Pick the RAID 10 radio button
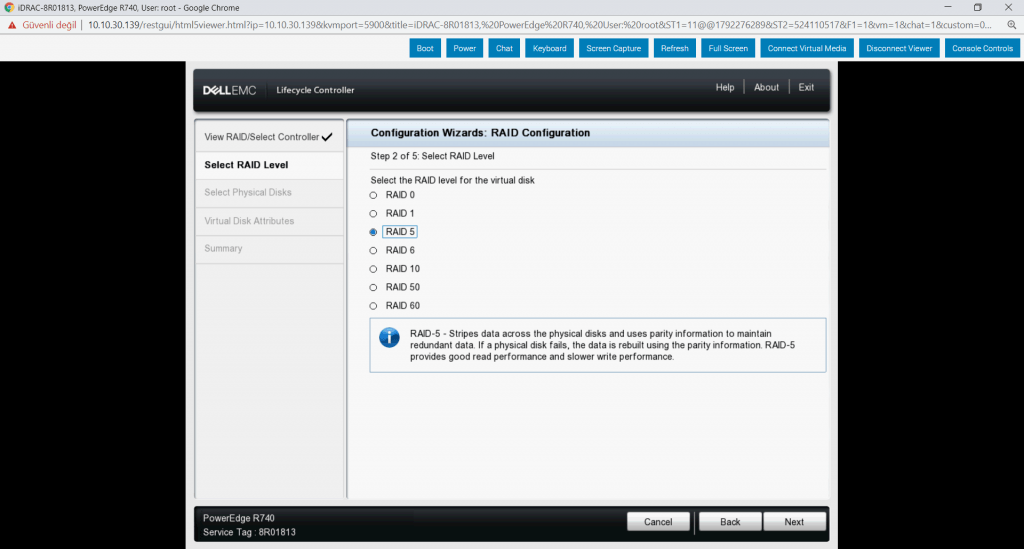 (374, 269)
